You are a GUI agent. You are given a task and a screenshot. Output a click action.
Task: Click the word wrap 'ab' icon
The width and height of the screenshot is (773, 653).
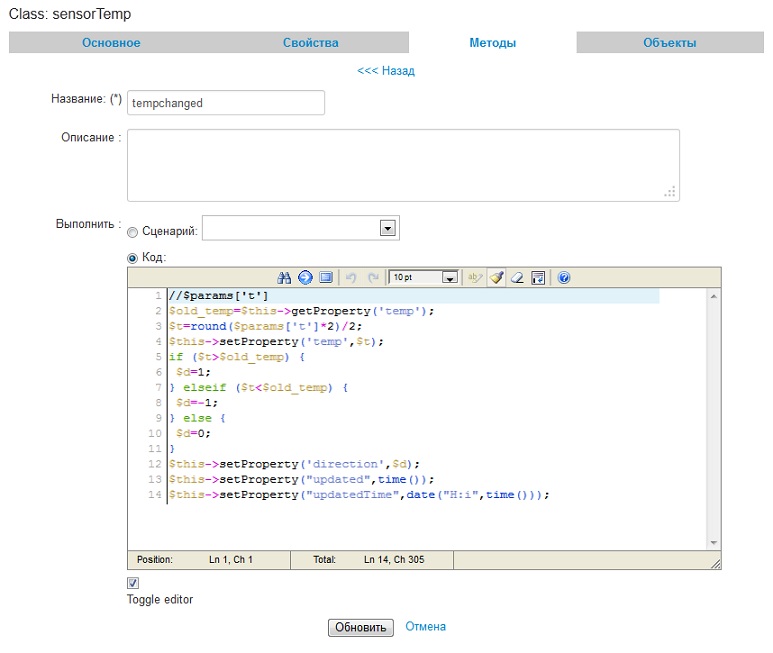(475, 277)
